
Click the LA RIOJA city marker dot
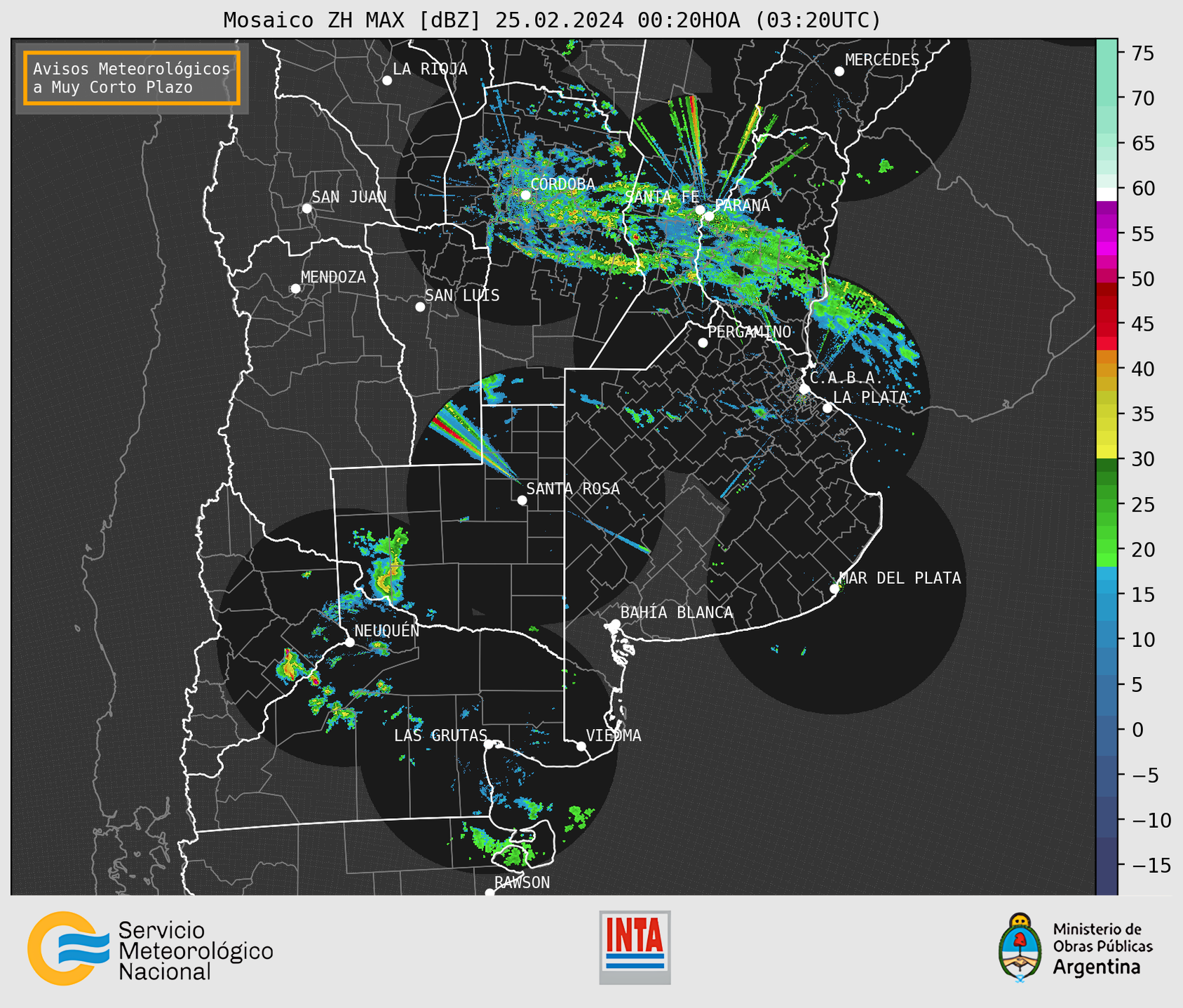tap(387, 81)
